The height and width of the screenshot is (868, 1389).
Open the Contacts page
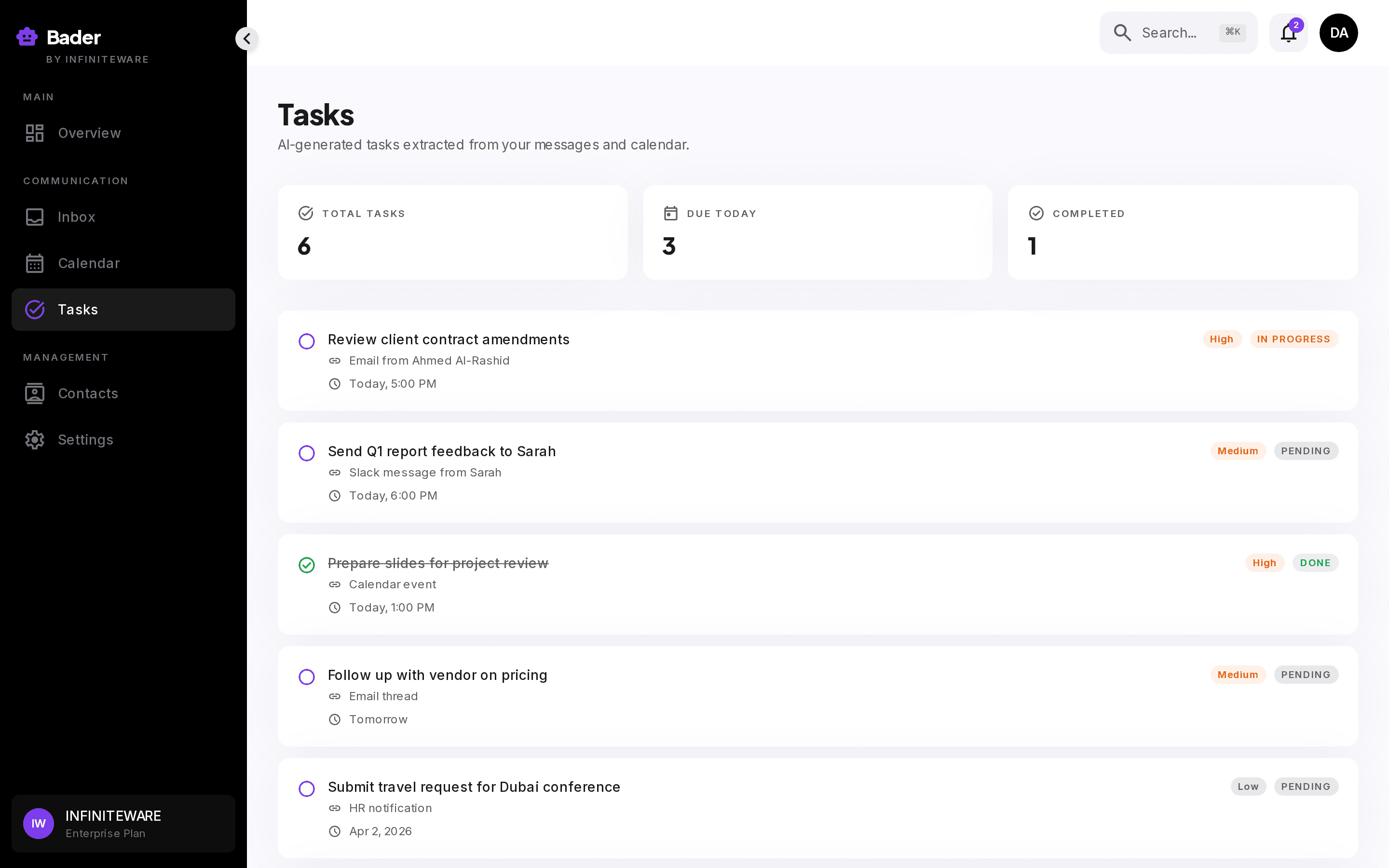(123, 394)
